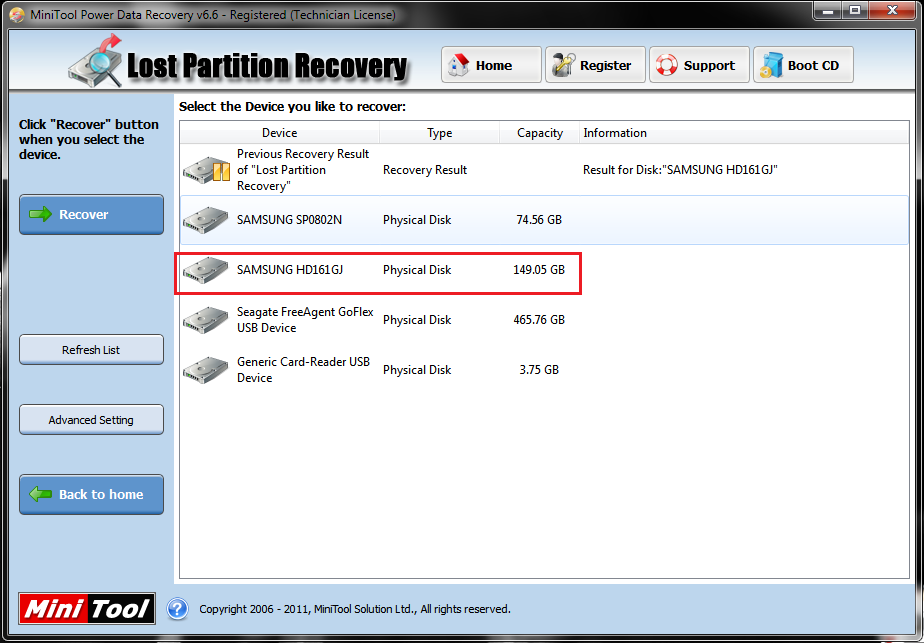Click the Recovery Result type cell

coord(425,170)
